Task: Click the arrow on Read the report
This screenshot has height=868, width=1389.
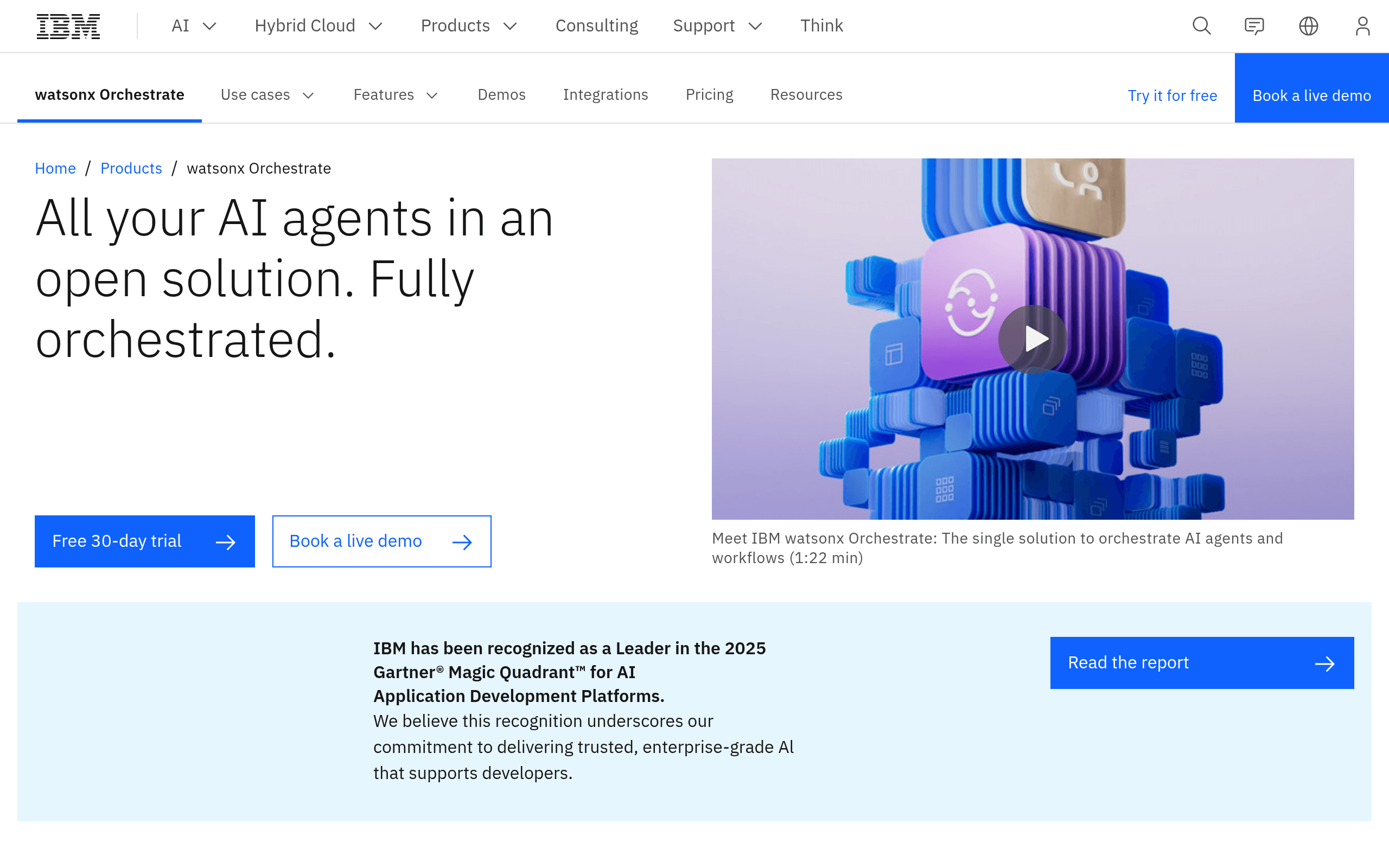Action: coord(1325,663)
